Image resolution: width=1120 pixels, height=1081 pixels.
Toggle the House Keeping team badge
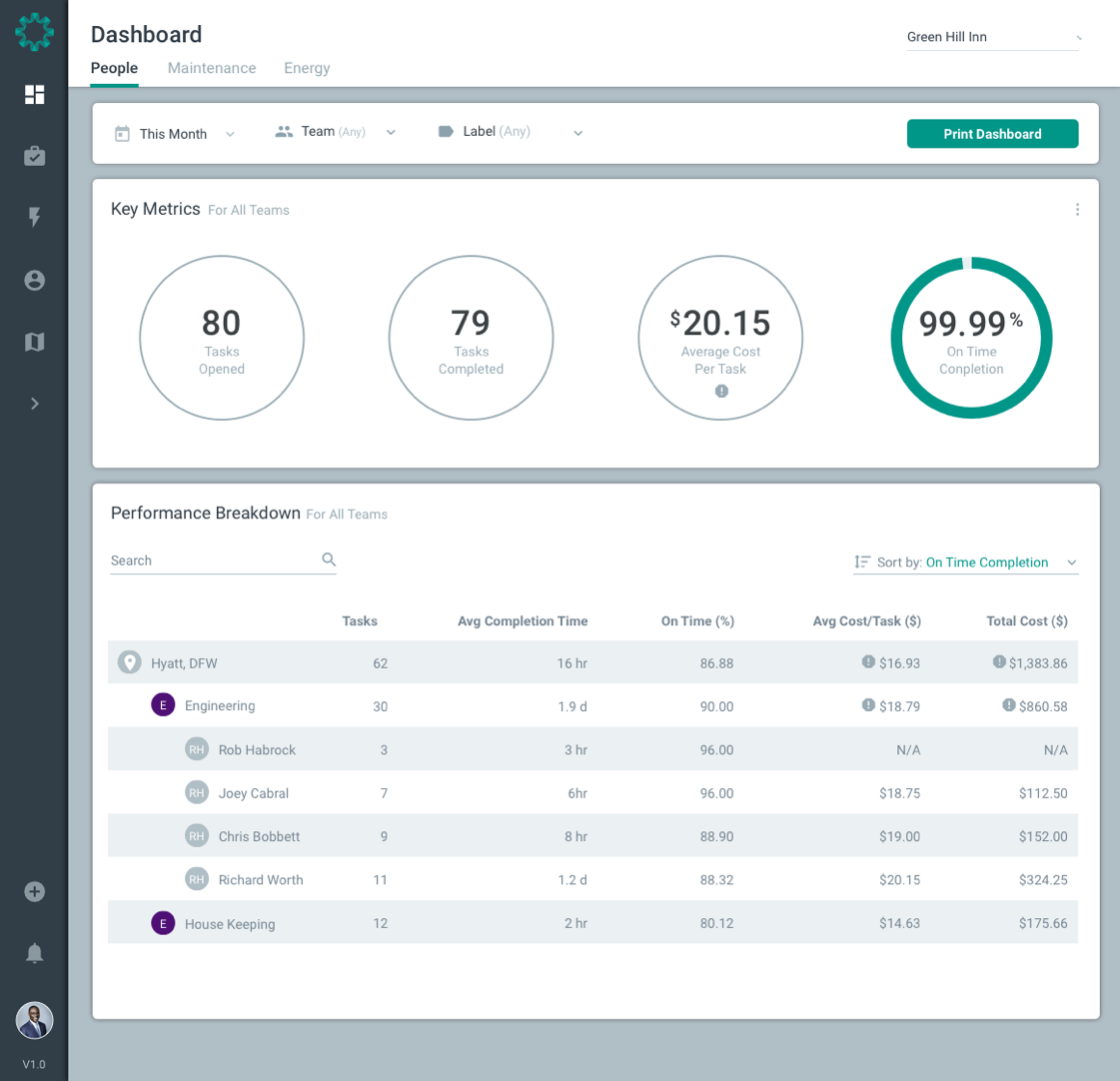tap(163, 923)
